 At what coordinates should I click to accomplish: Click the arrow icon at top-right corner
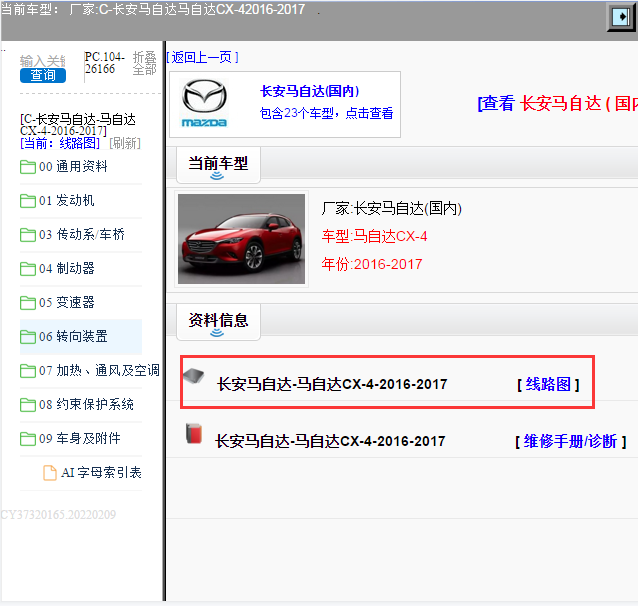pos(622,17)
